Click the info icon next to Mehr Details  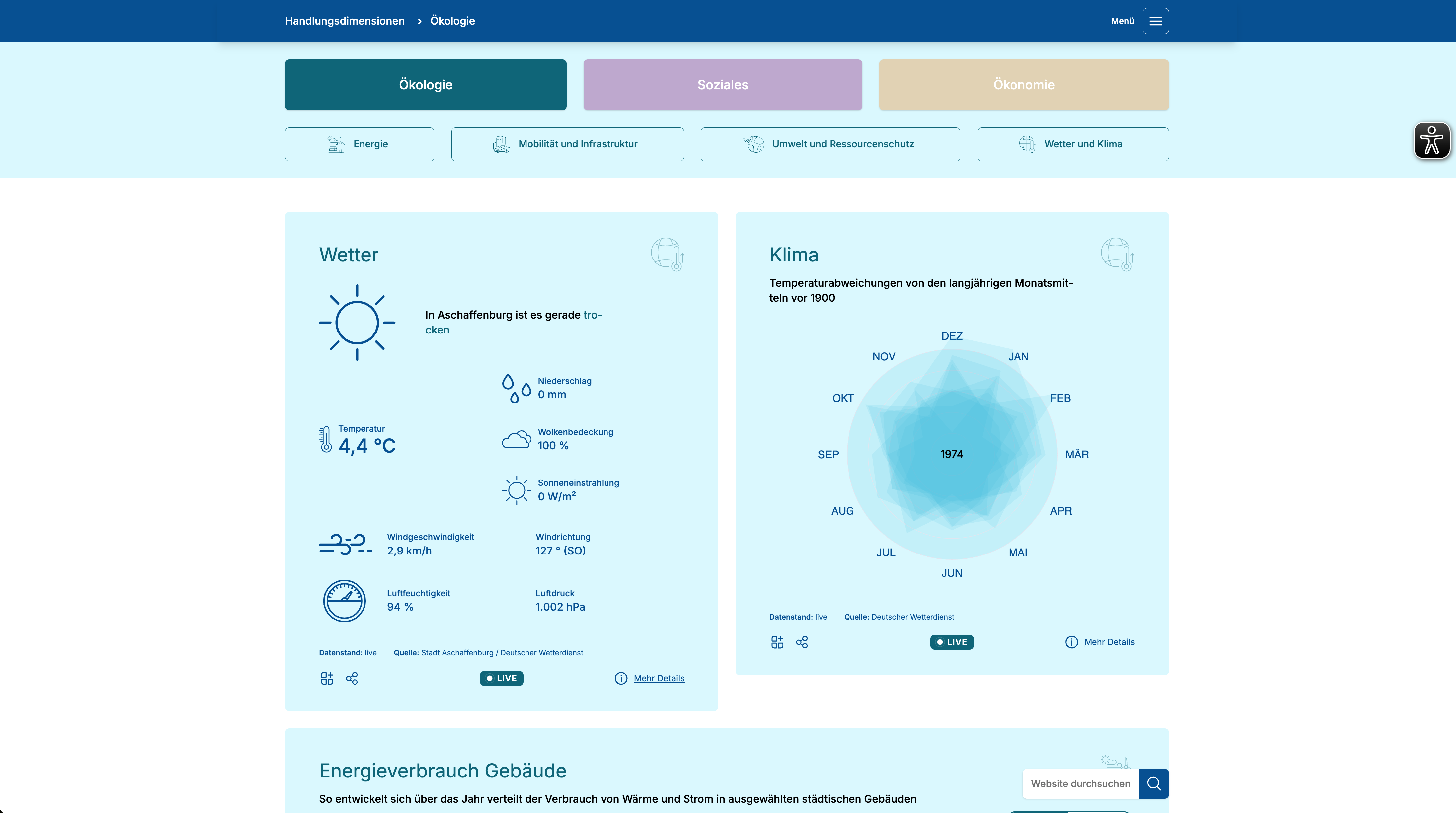pos(622,678)
